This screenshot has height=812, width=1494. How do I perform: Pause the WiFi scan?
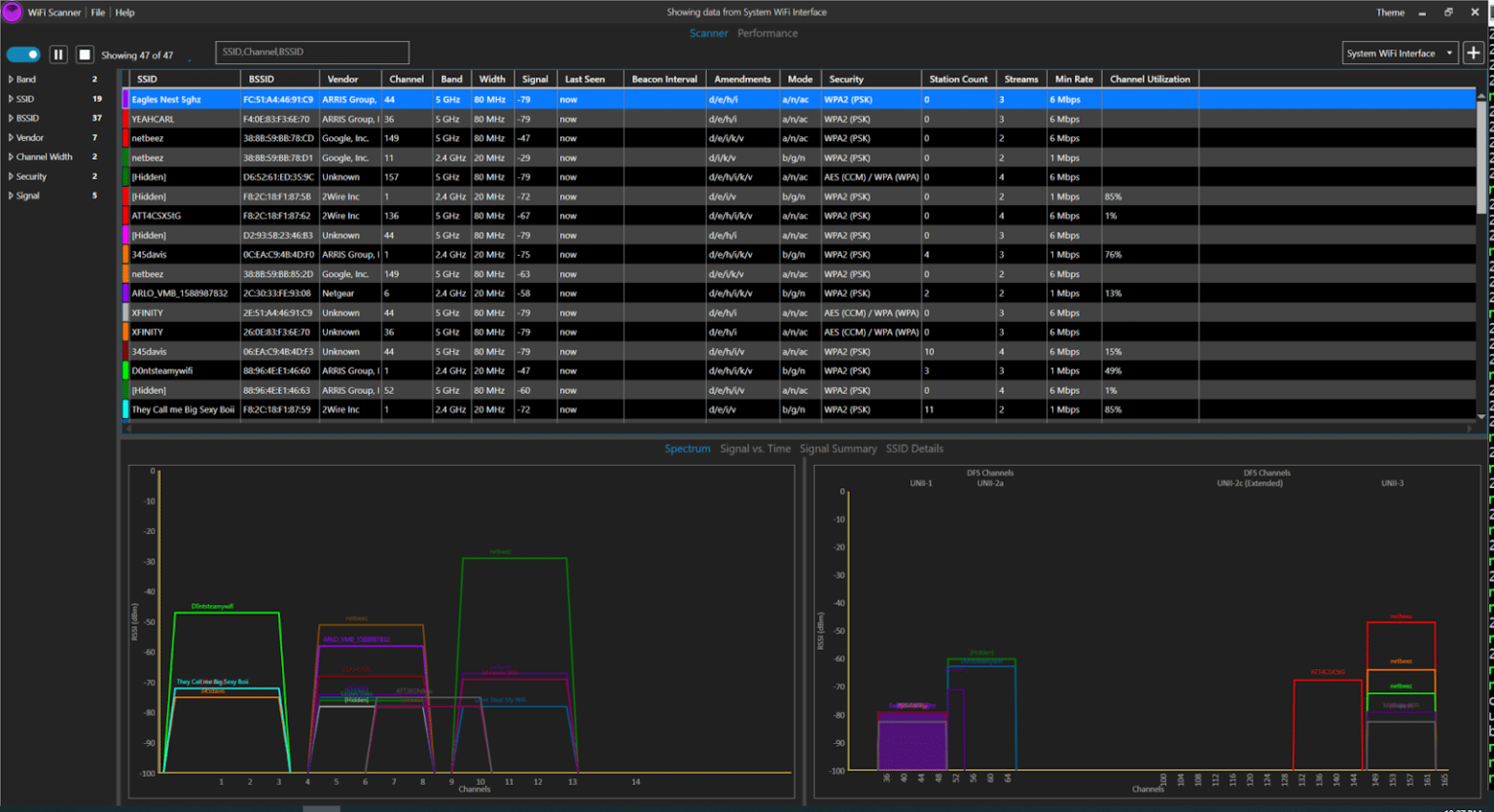[x=57, y=53]
